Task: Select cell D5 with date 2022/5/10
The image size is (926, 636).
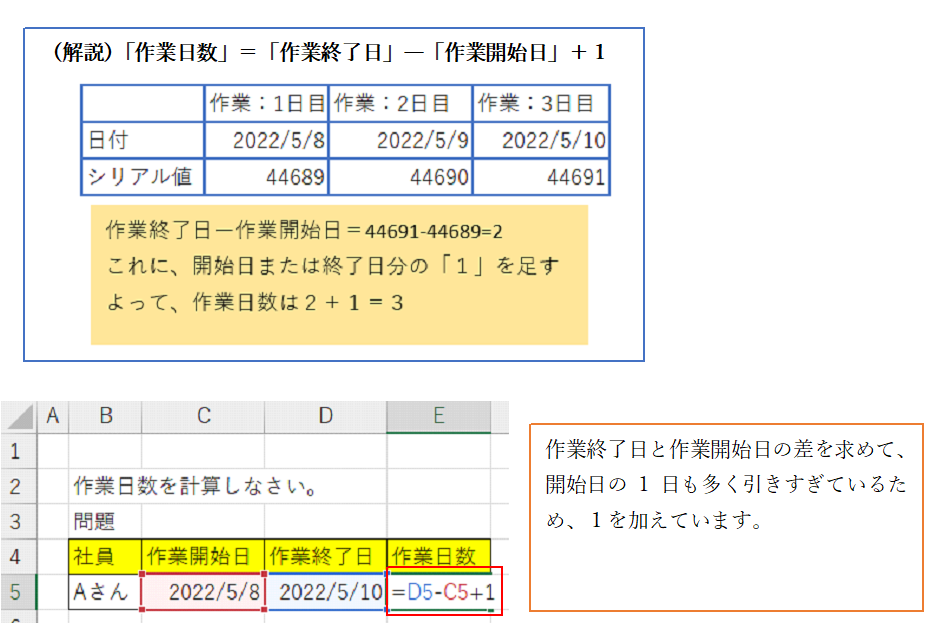Action: [325, 591]
